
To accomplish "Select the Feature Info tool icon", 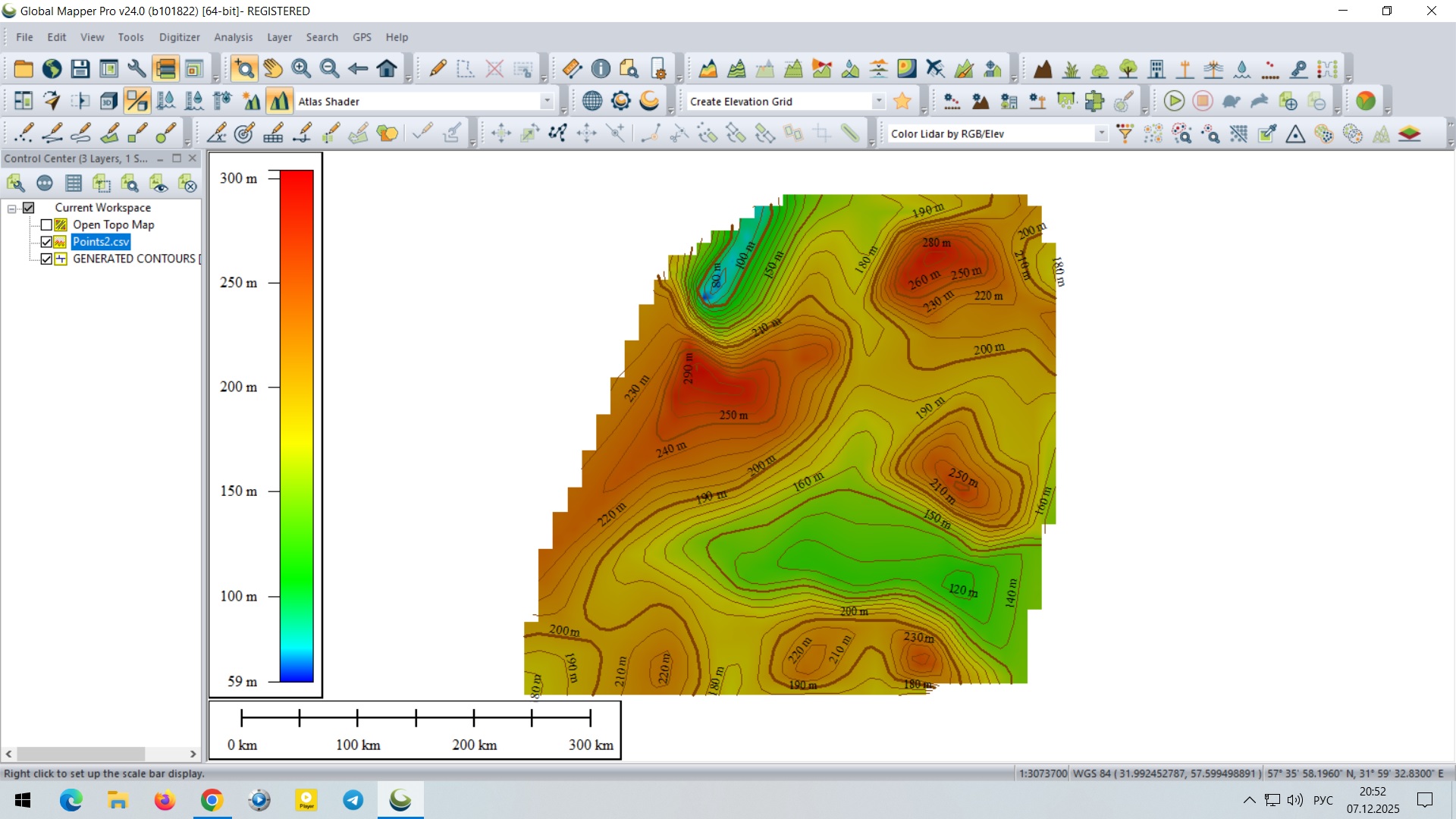I will pyautogui.click(x=601, y=69).
